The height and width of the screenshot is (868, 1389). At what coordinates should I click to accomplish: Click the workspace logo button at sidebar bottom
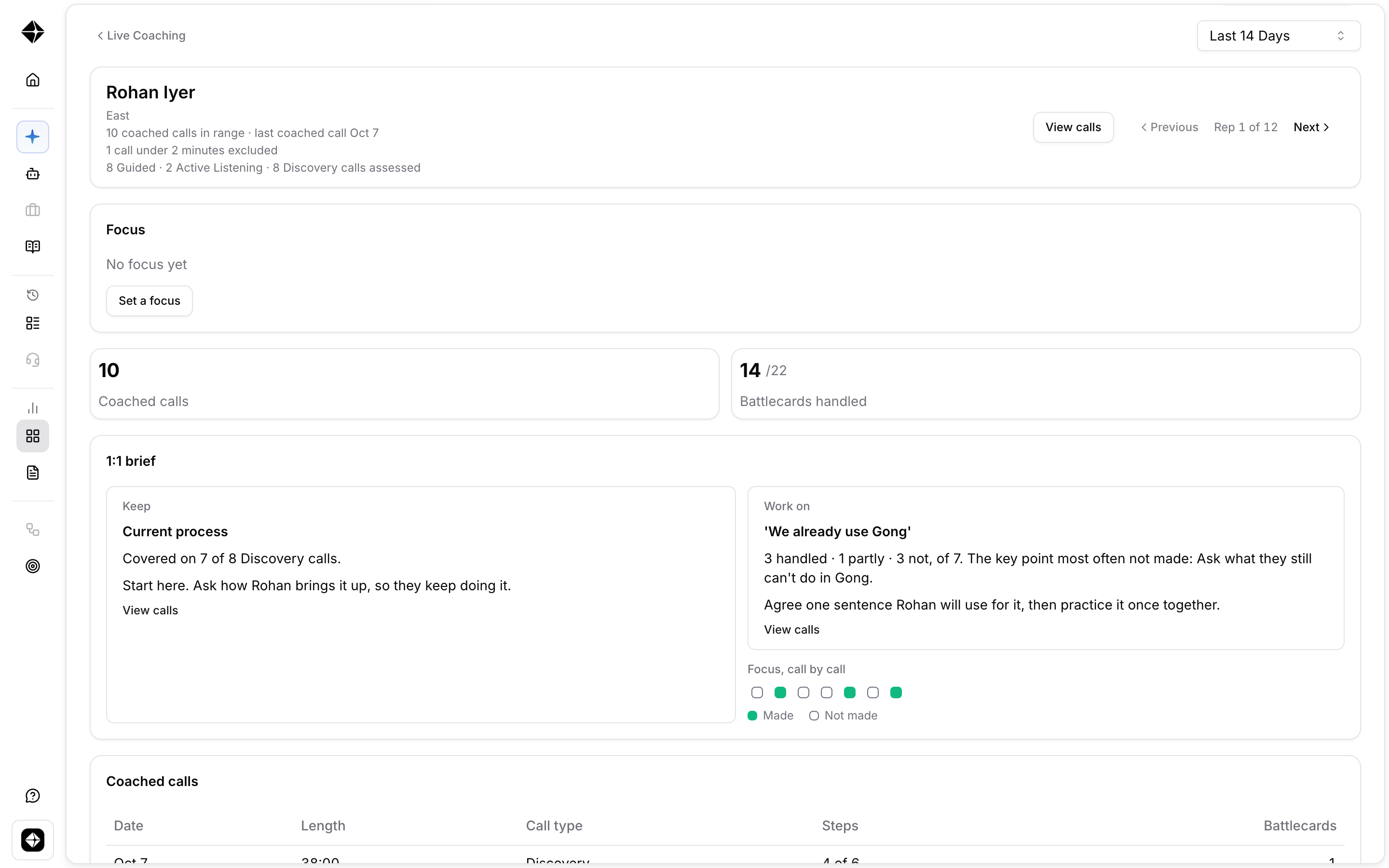pyautogui.click(x=33, y=840)
